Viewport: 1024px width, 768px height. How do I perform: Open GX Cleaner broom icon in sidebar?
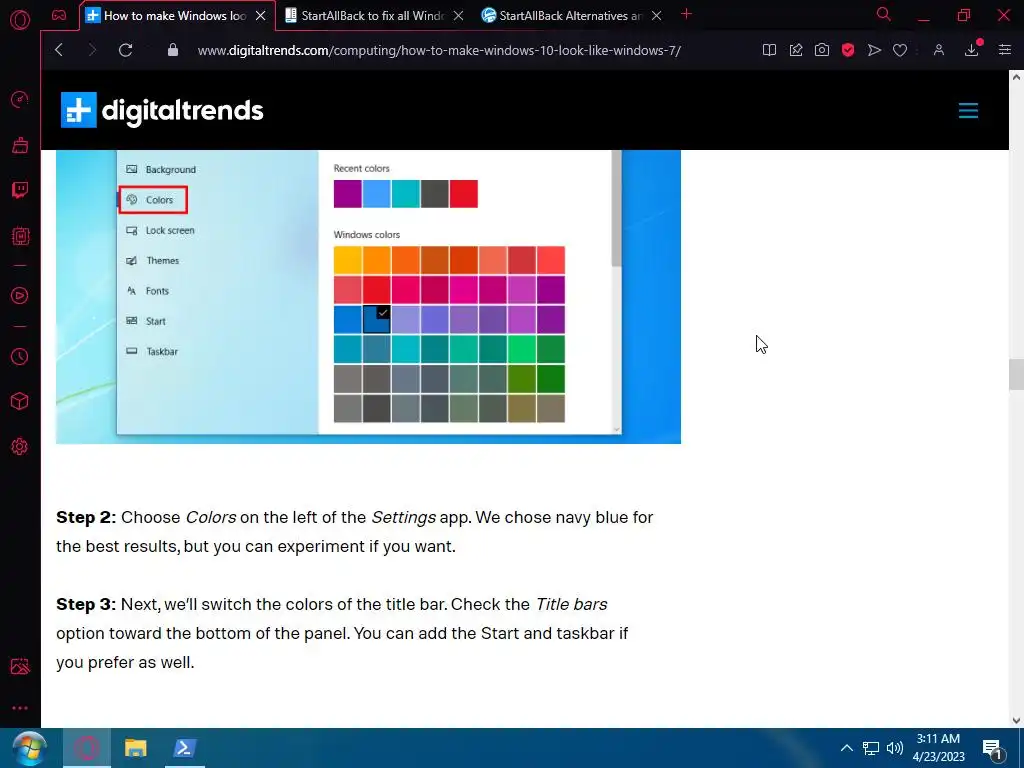click(20, 144)
